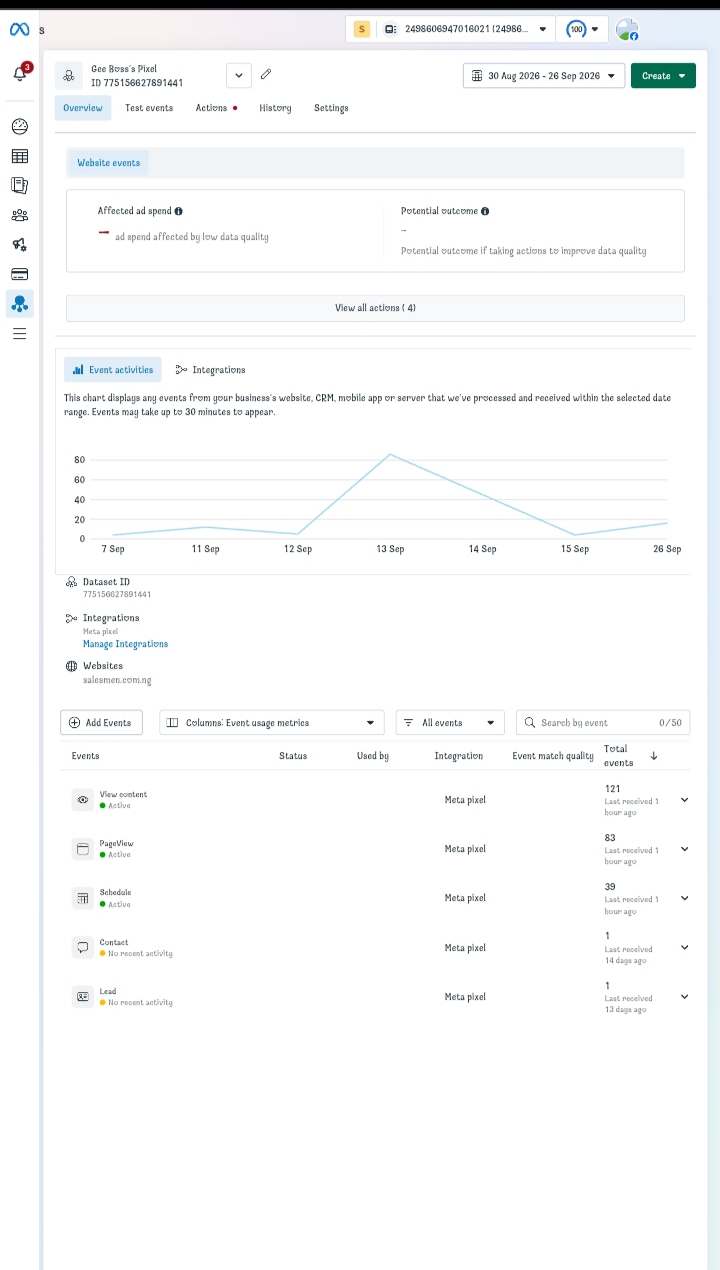Click the Events Manager icon in sidebar
Image resolution: width=720 pixels, height=1270 pixels.
20,303
